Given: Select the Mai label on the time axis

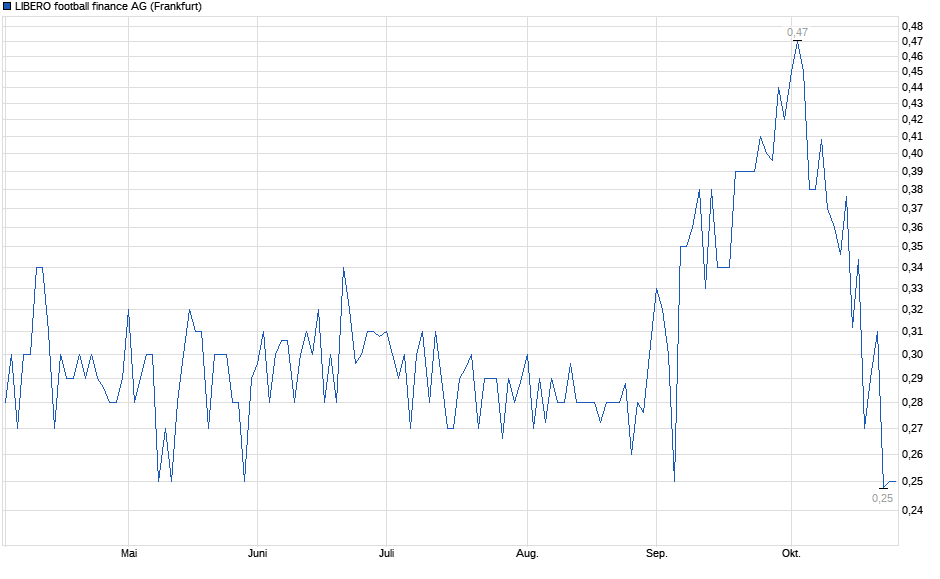Looking at the screenshot, I should (x=128, y=553).
